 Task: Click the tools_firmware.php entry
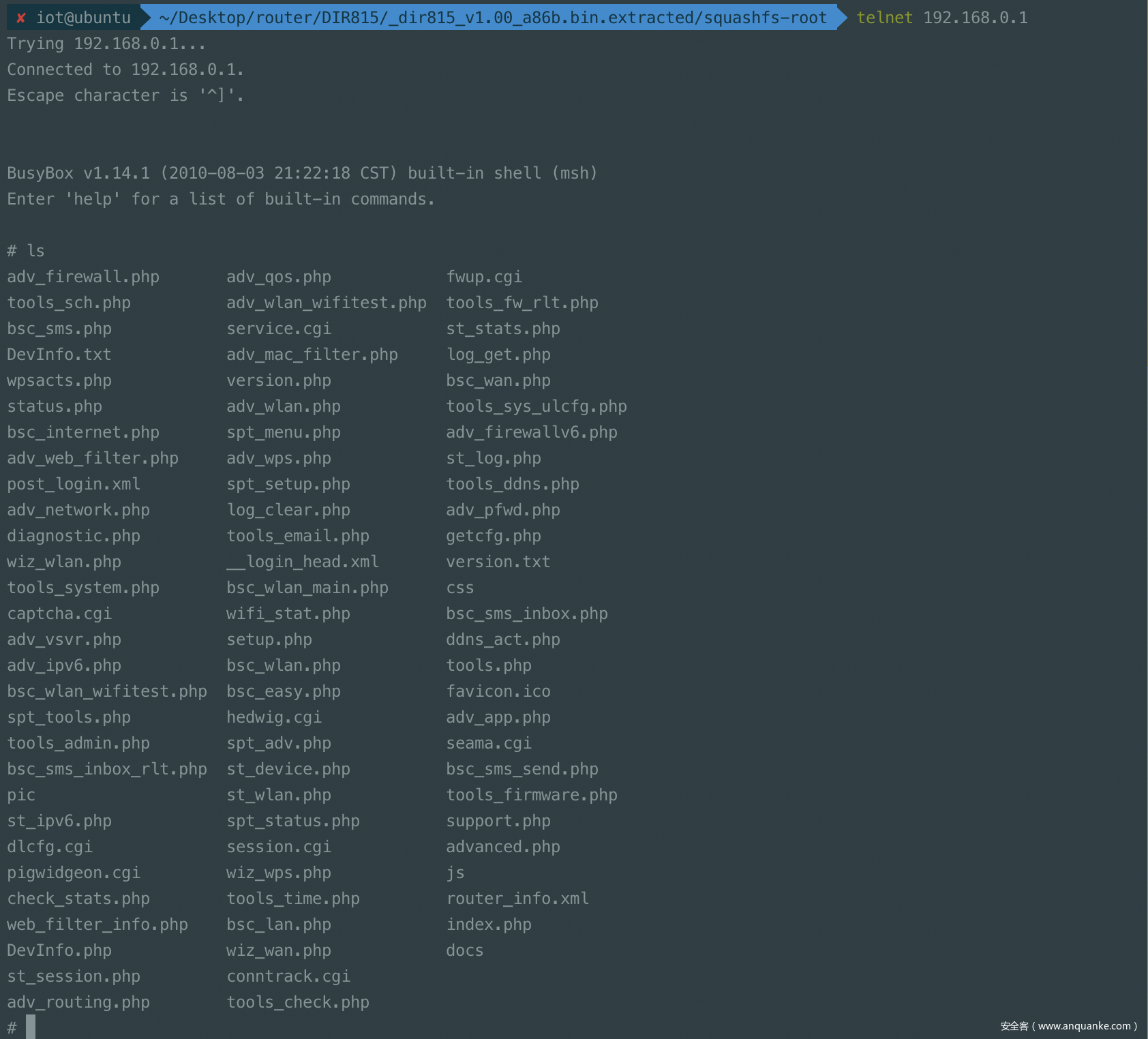(x=532, y=795)
